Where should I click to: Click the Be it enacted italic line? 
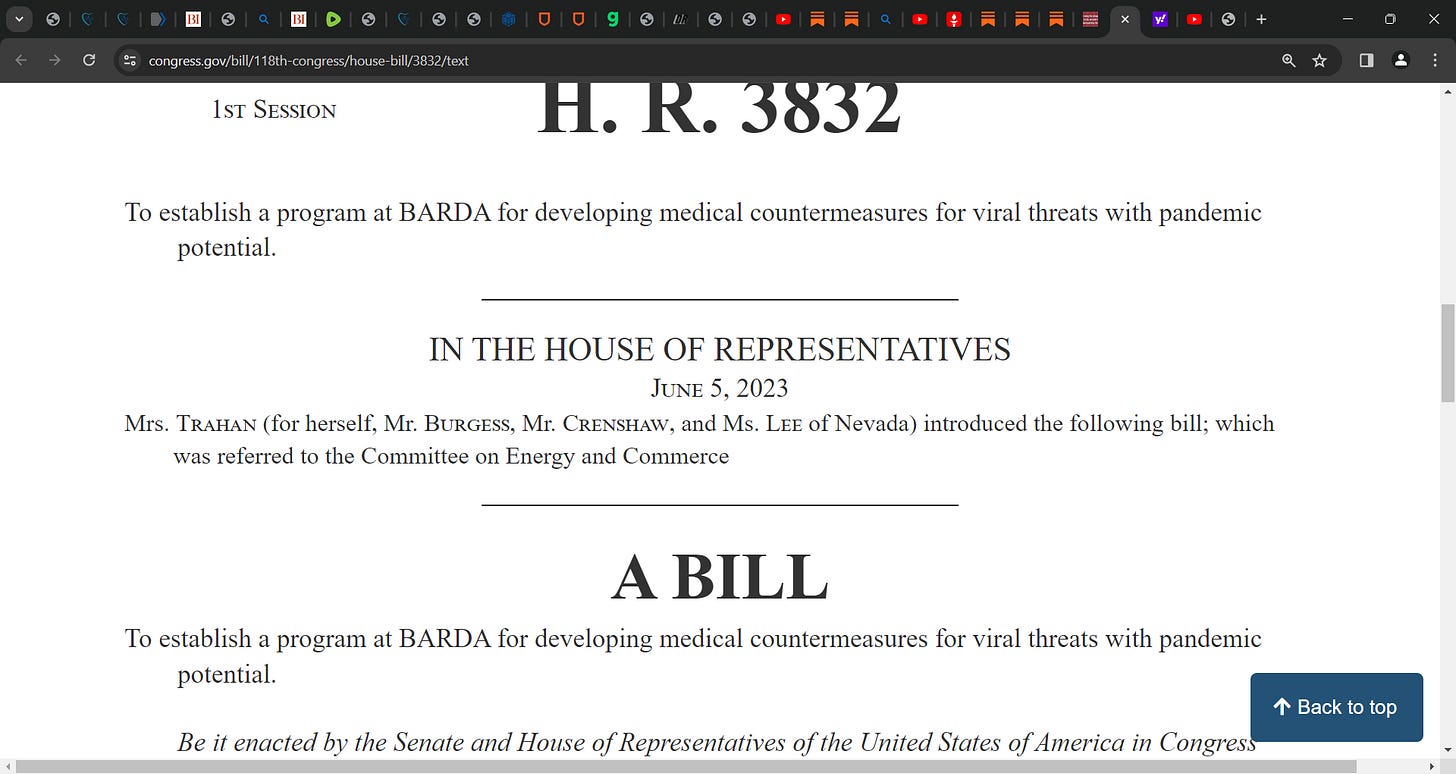click(716, 743)
